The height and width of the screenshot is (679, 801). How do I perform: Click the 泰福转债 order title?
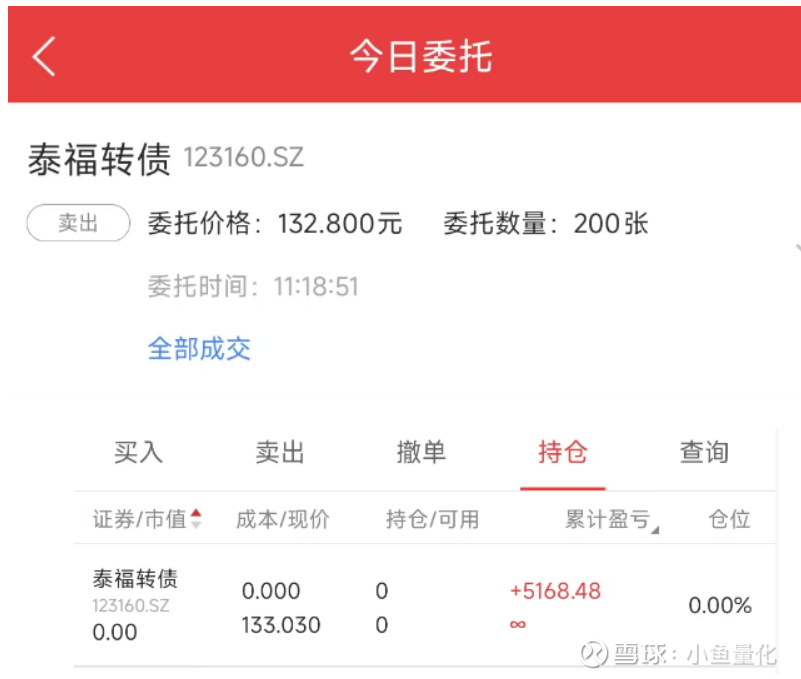[99, 159]
